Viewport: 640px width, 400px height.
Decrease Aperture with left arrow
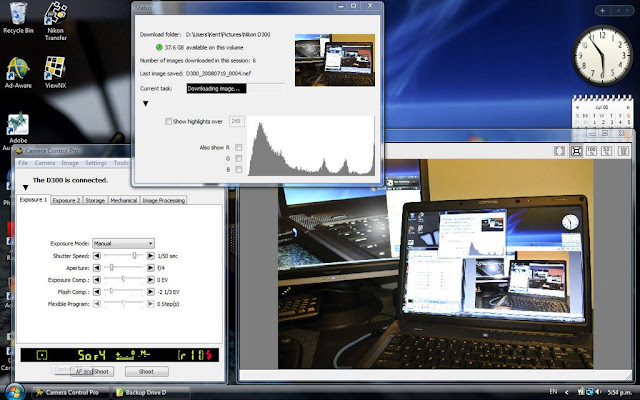pos(96,268)
